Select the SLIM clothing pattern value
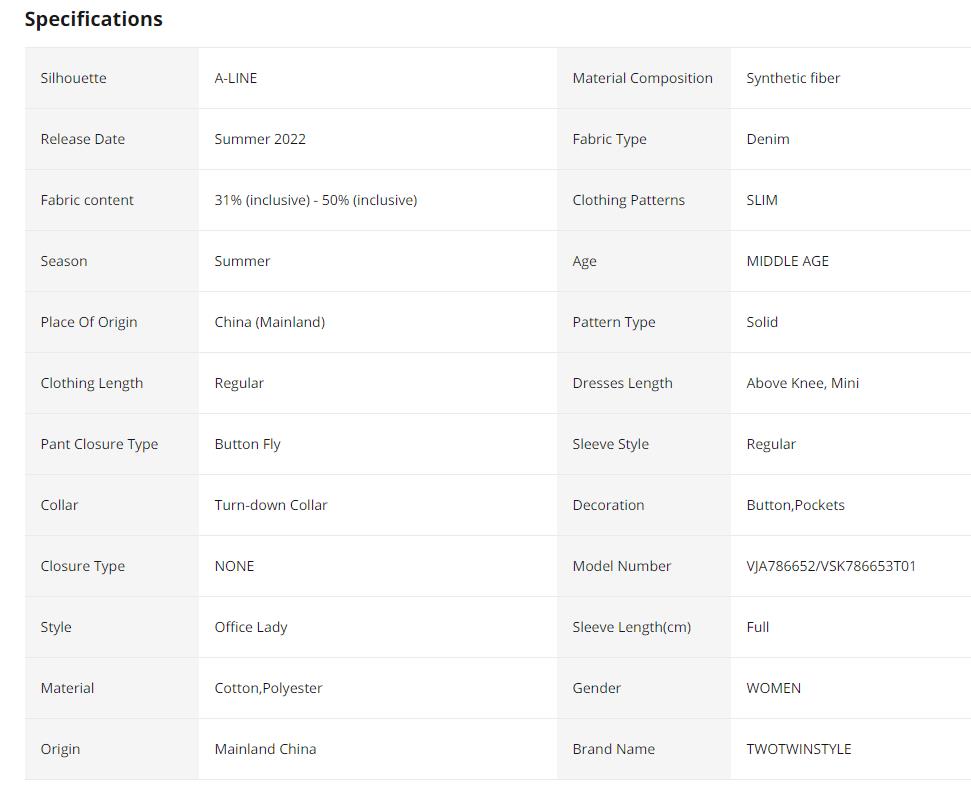Image resolution: width=971 pixels, height=791 pixels. 761,200
